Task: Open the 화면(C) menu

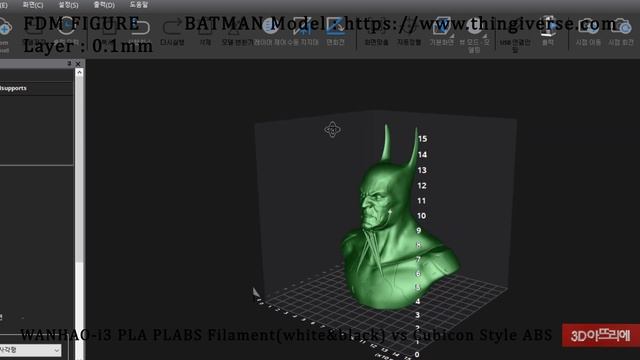Action: coord(33,5)
